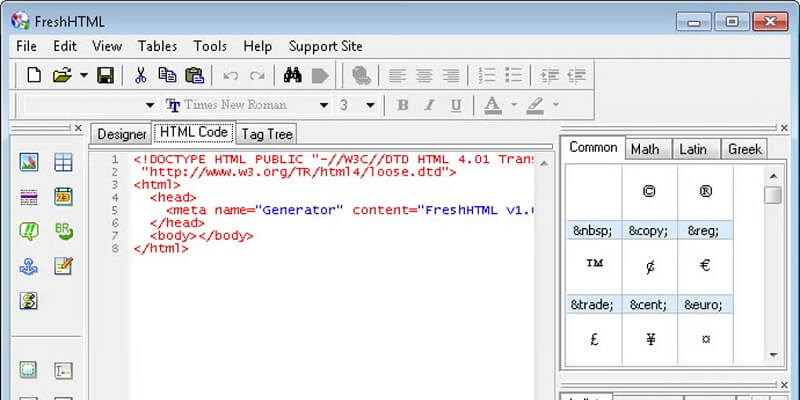The image size is (800, 400).
Task: Apply the highlight color marker
Action: (535, 106)
